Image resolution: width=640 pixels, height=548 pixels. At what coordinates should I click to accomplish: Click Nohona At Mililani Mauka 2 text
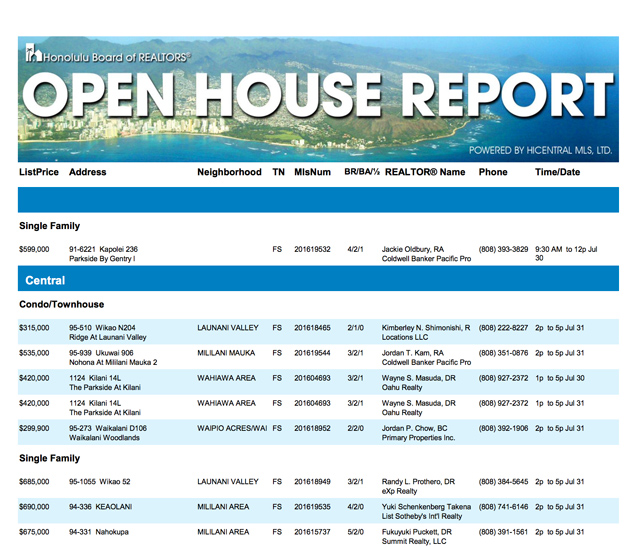(113, 362)
